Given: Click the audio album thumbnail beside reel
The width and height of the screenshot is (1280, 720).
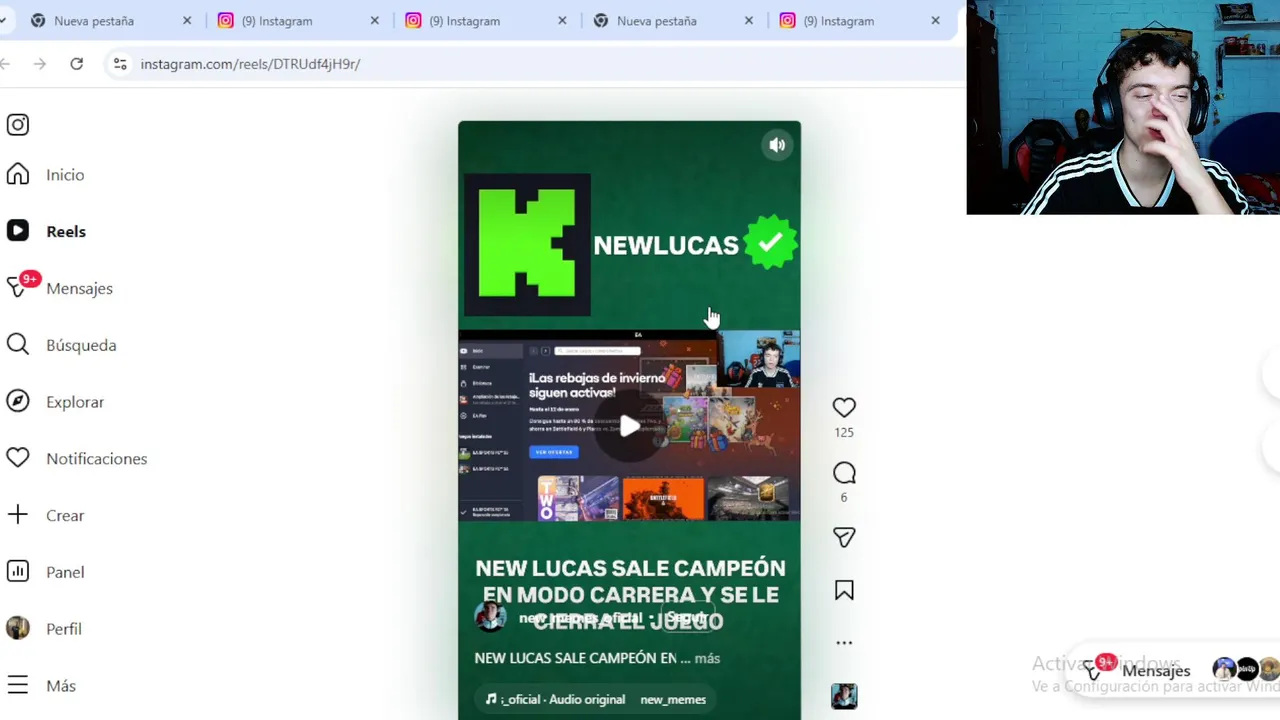Looking at the screenshot, I should click(x=844, y=696).
